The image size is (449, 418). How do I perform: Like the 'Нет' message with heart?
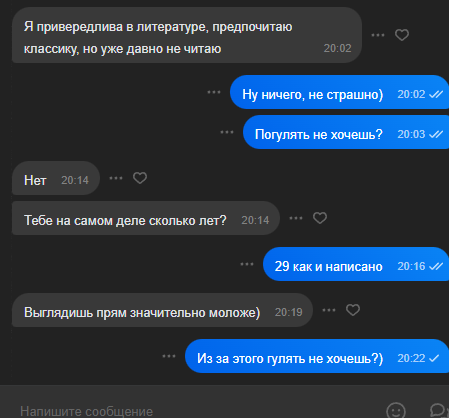(140, 178)
